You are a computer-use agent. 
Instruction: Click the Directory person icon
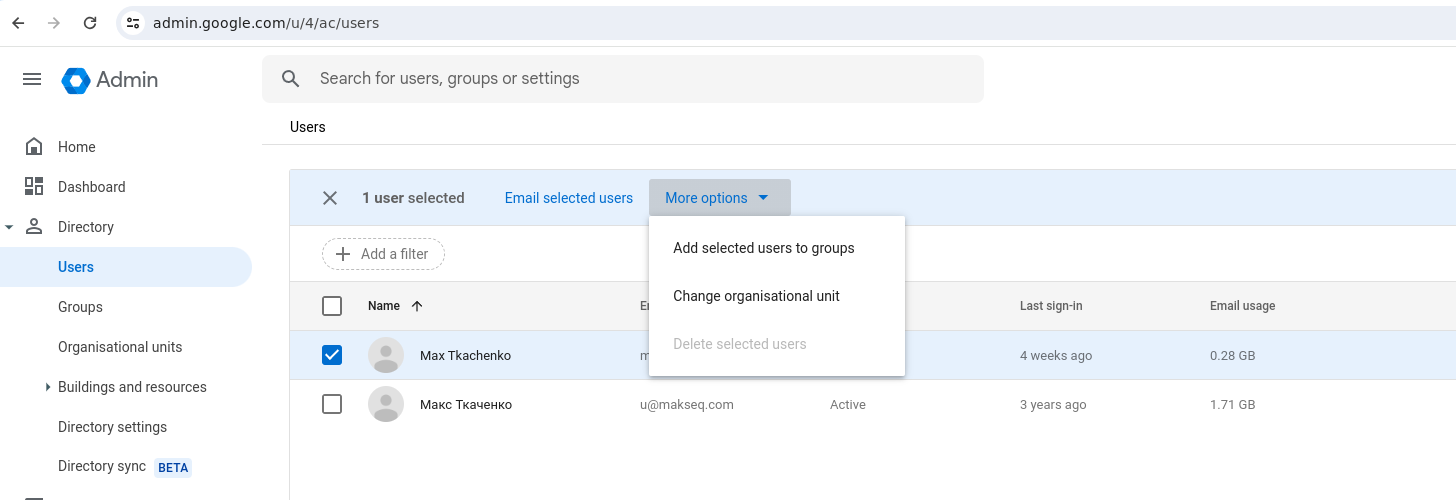(34, 227)
